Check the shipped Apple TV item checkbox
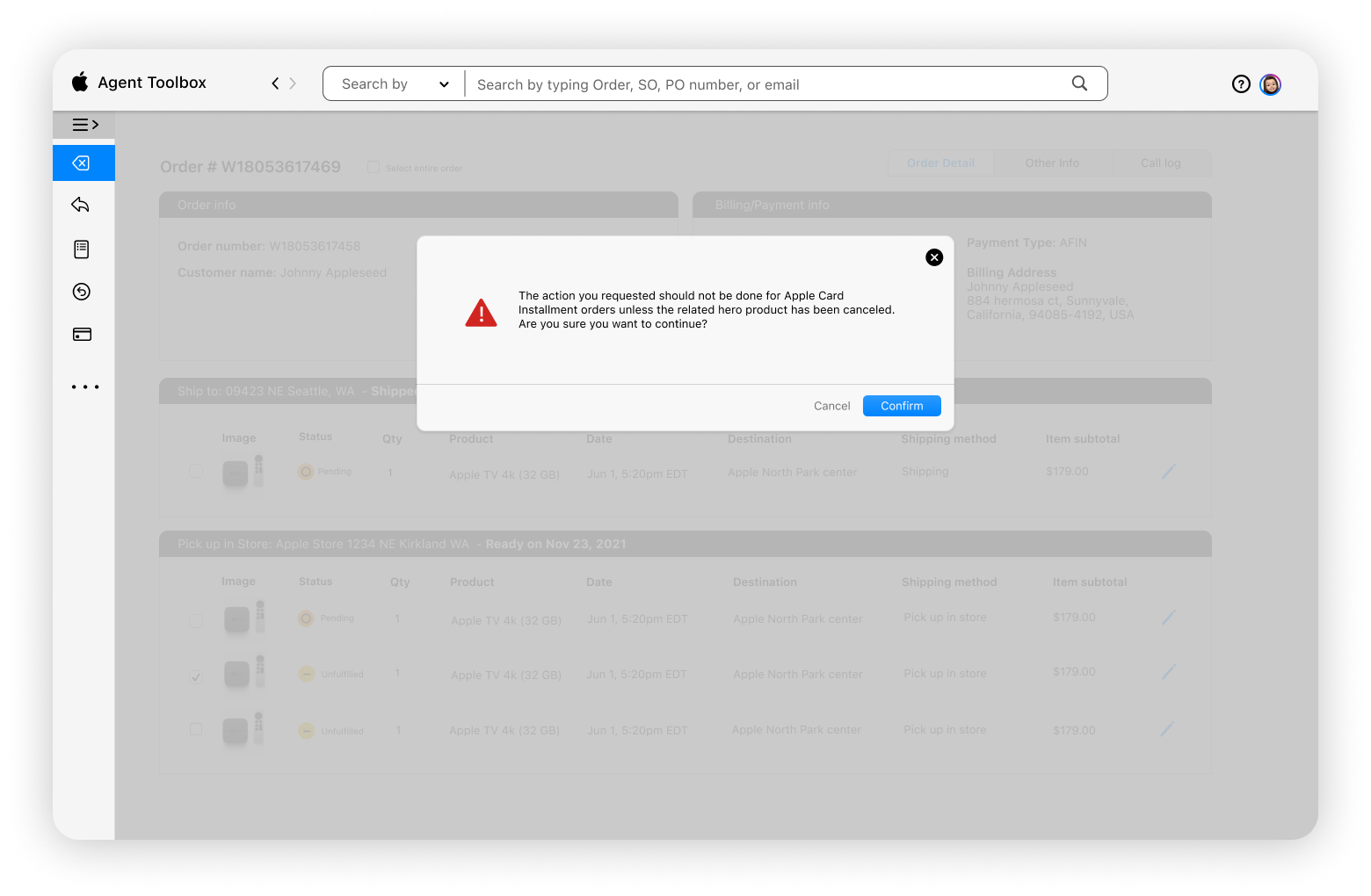The width and height of the screenshot is (1371, 896). [x=196, y=471]
